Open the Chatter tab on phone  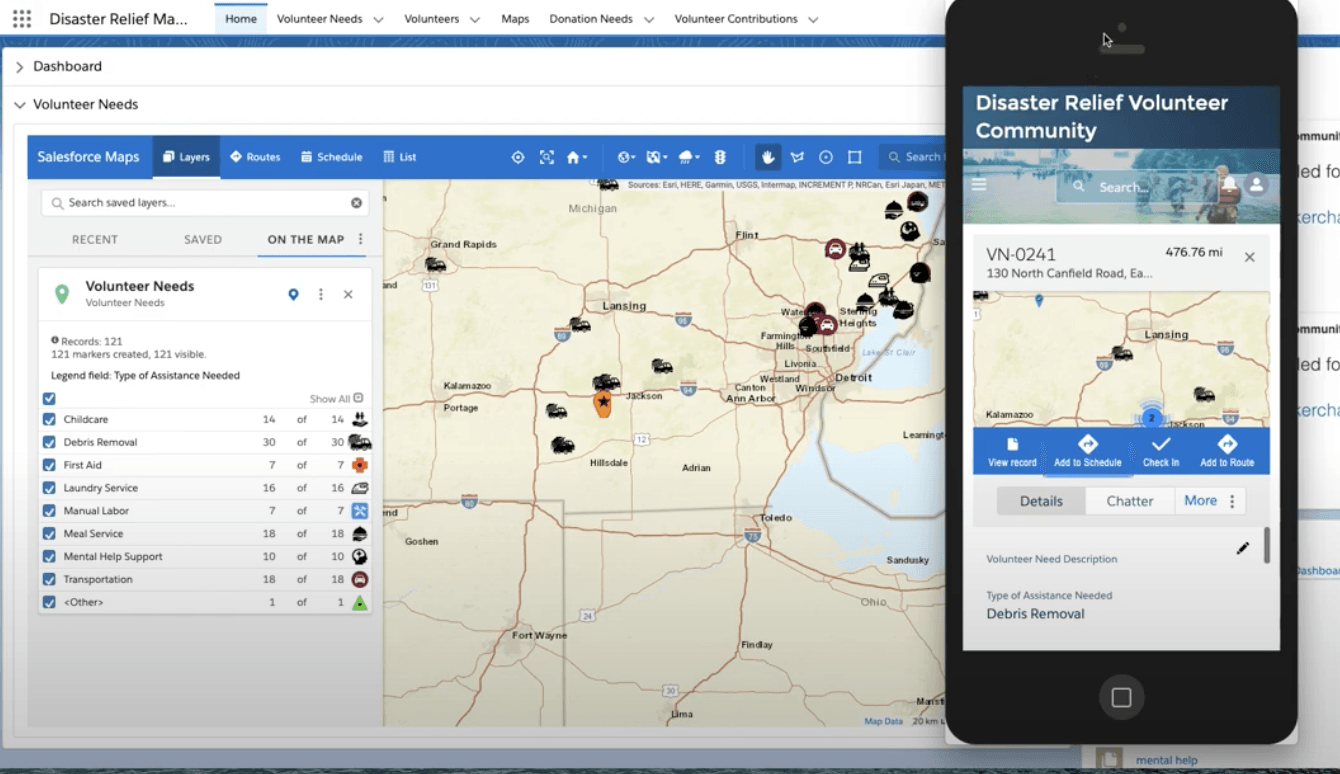[x=1129, y=501]
